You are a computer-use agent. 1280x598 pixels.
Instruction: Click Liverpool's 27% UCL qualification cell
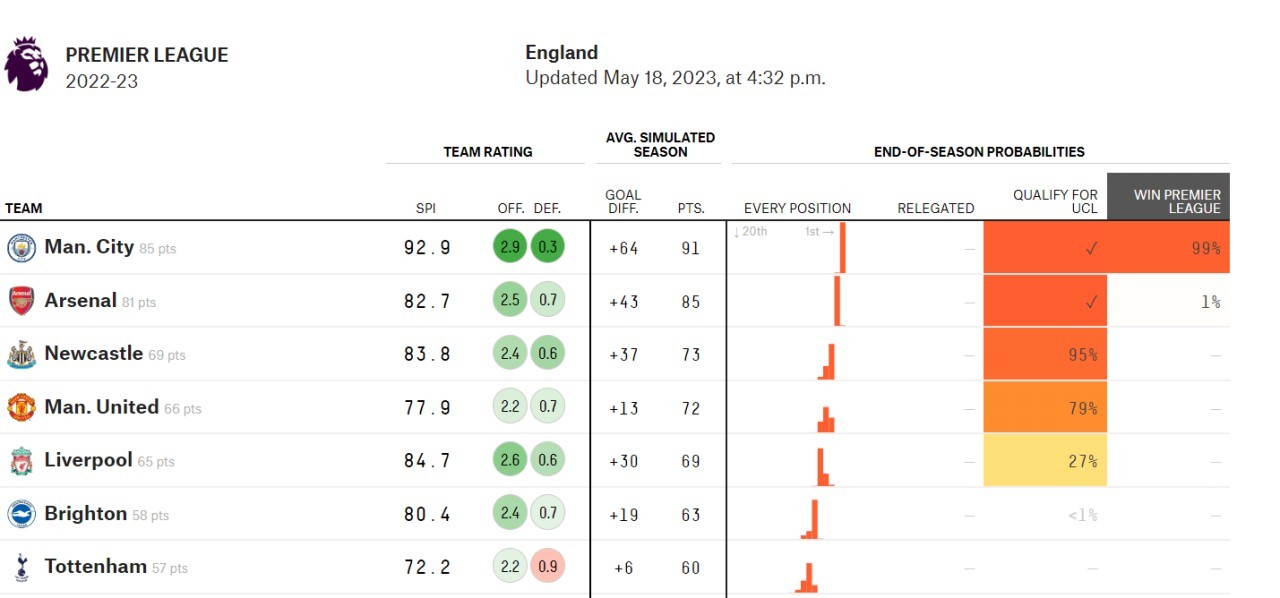(x=1045, y=461)
